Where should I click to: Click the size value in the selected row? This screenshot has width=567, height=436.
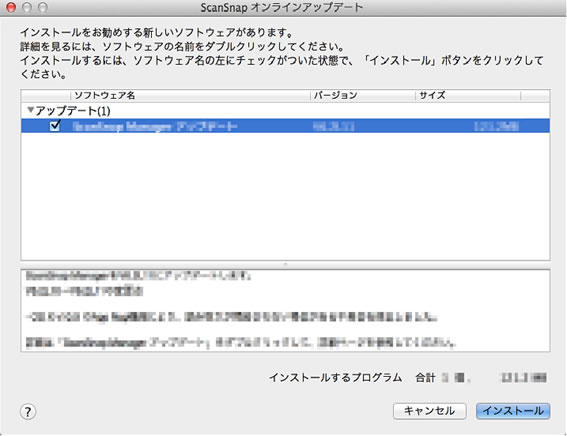496,126
